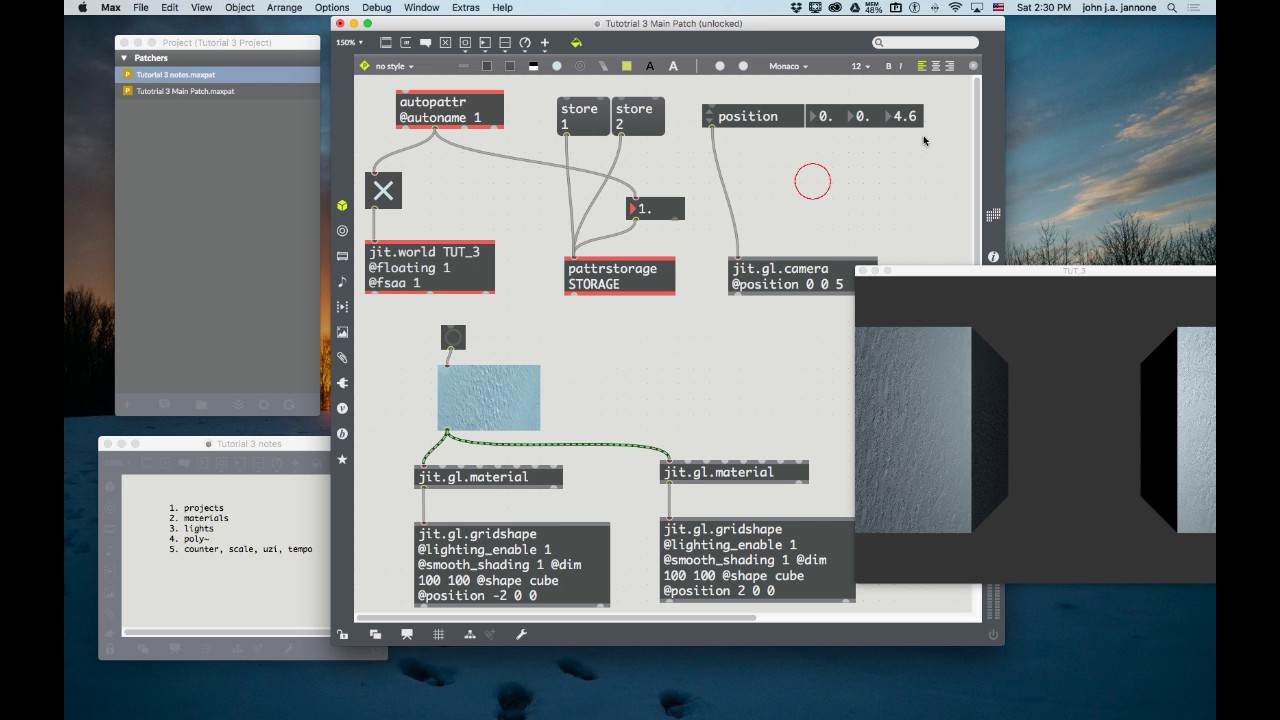
Task: Click the float number box showing 1.
Action: coord(656,209)
